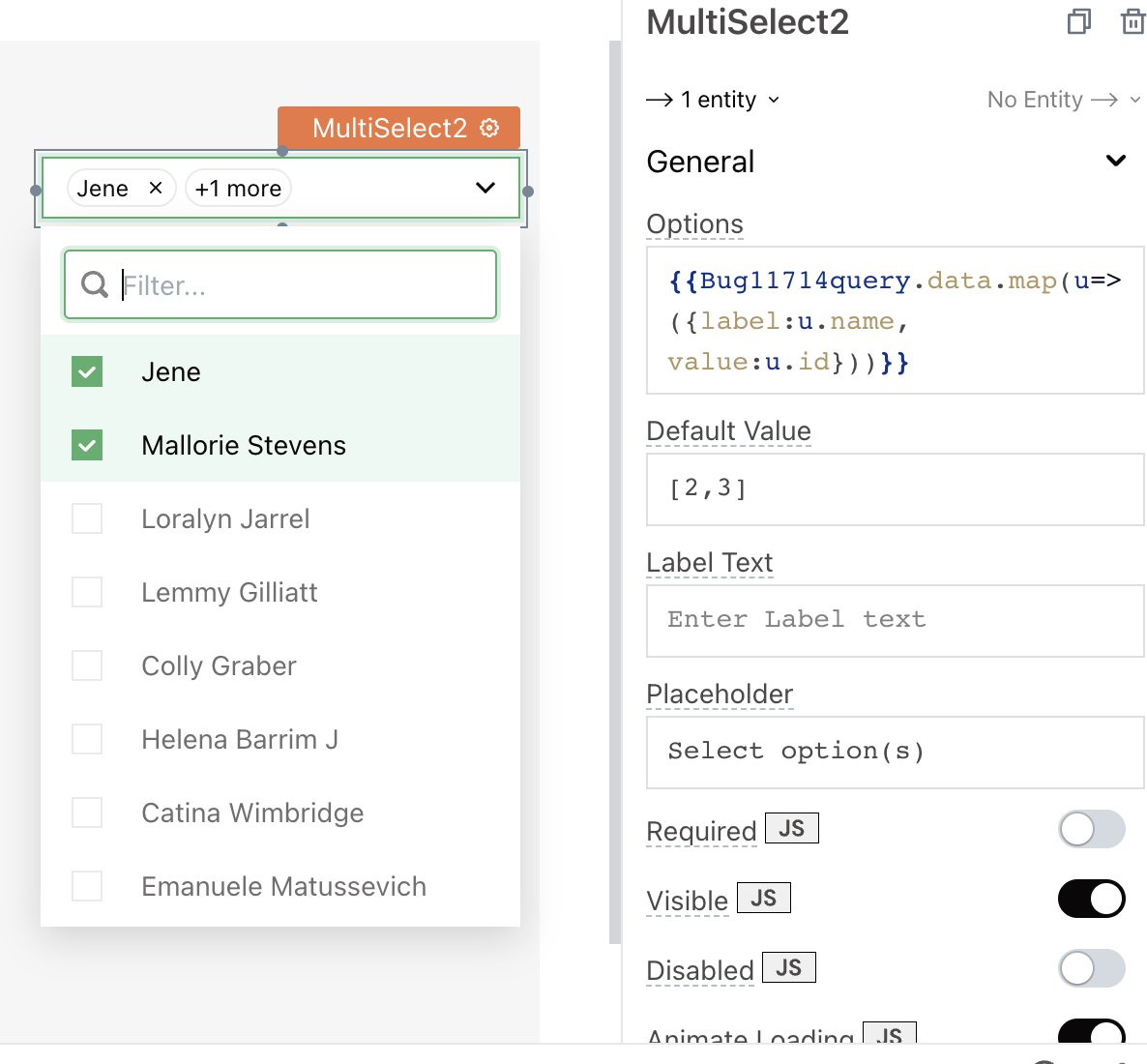Turn off the Visible toggle
The image size is (1147, 1064).
point(1092,899)
